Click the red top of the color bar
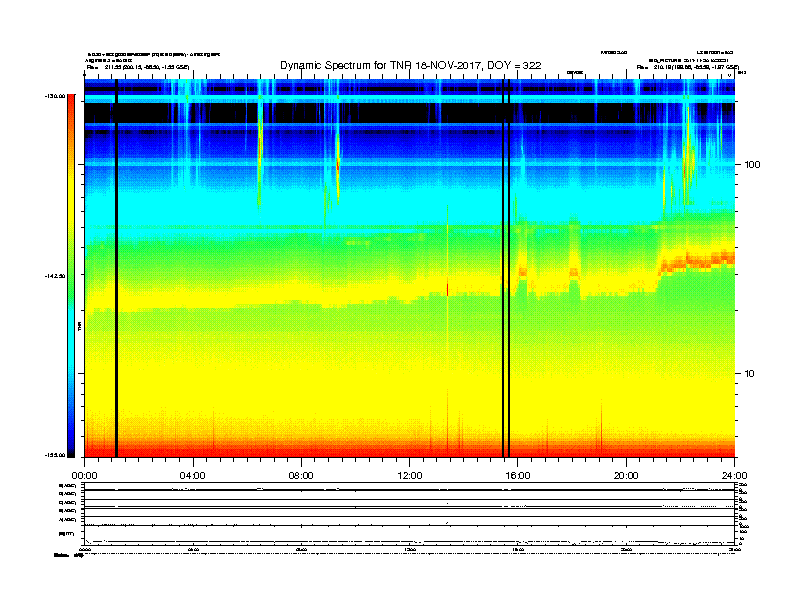792x612 pixels. click(x=71, y=101)
